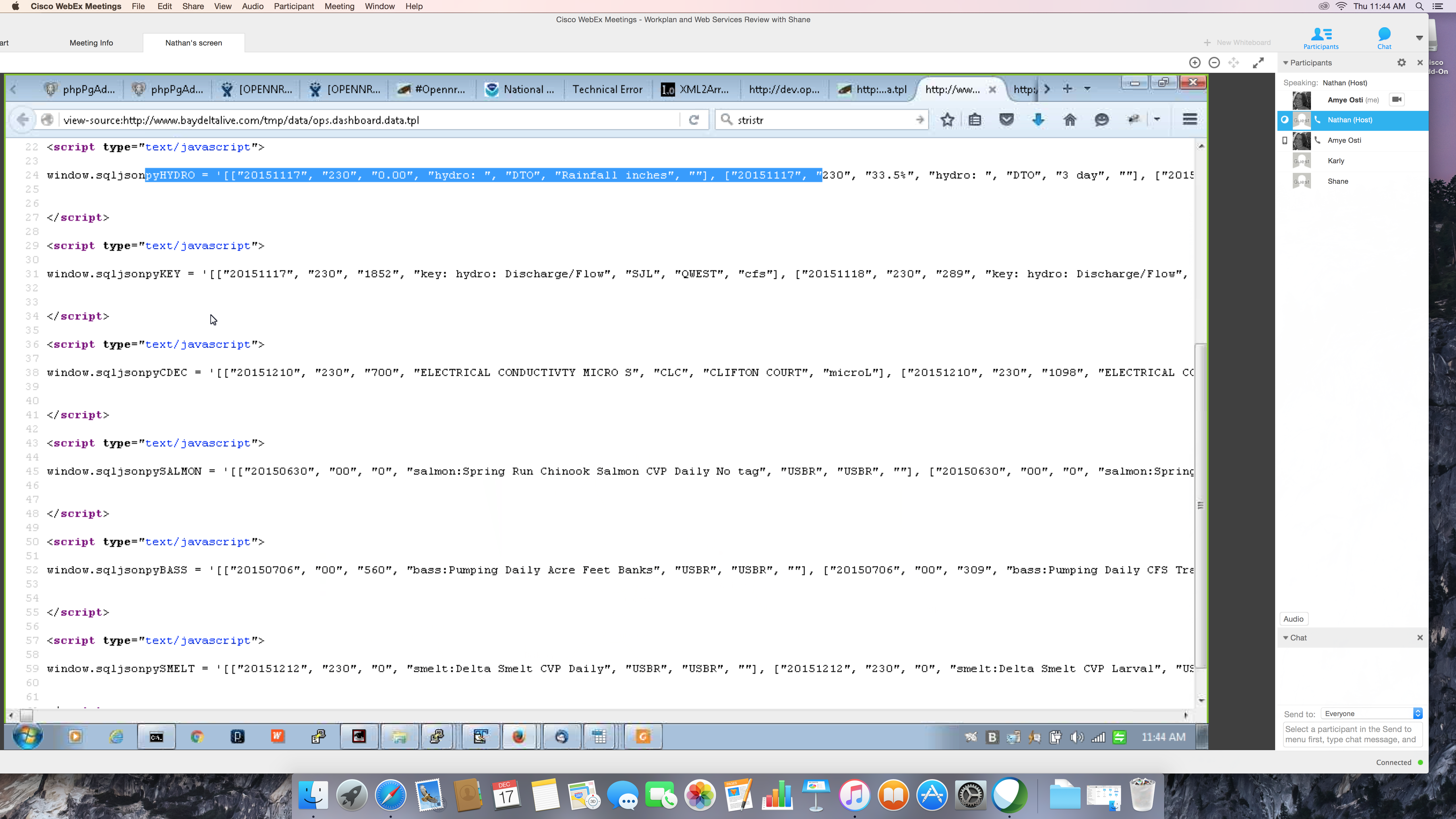1456x819 pixels.
Task: Click the horizontal scrollbar thumb
Action: (26, 715)
